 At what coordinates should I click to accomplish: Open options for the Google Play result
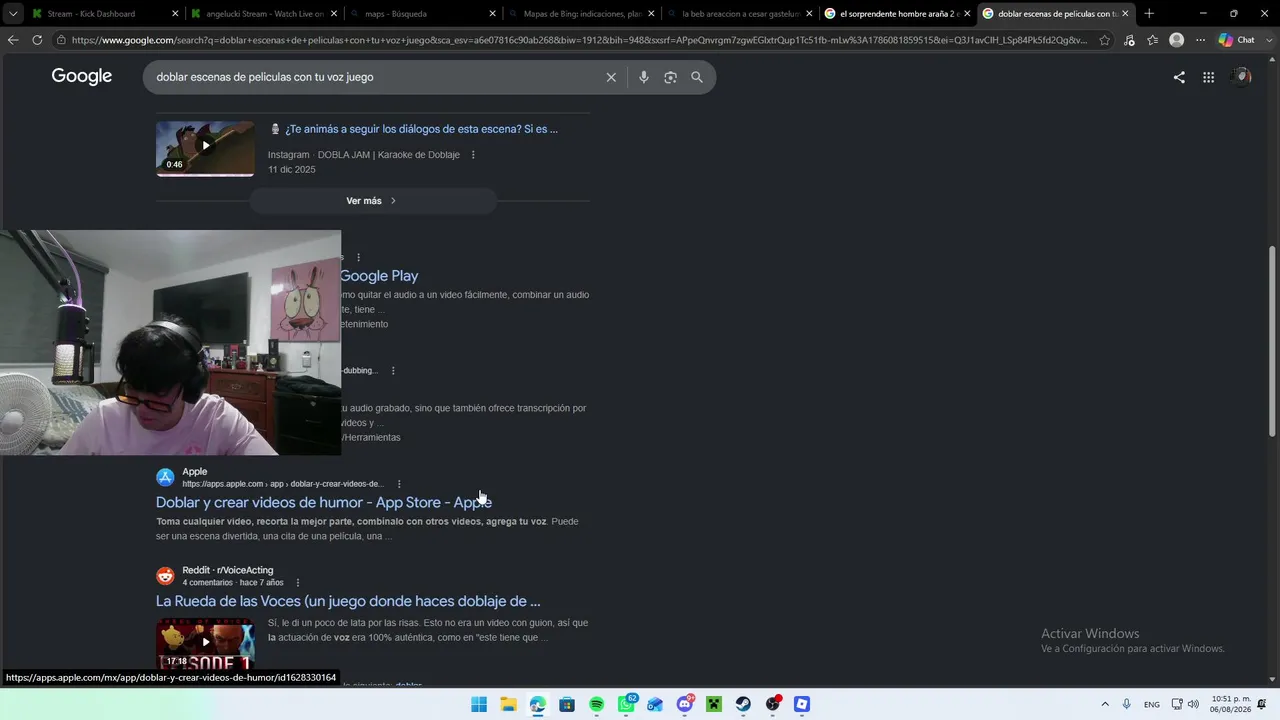358,257
